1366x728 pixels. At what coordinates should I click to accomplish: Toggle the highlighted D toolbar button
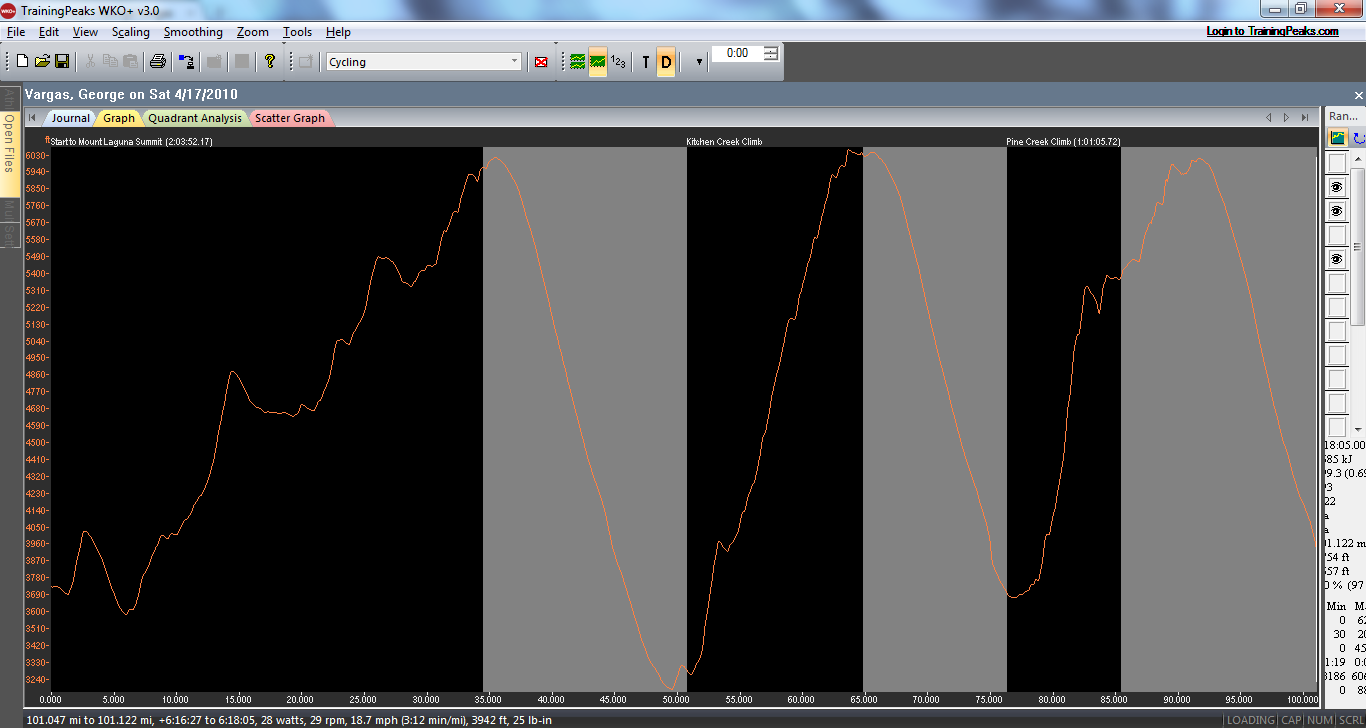click(666, 62)
